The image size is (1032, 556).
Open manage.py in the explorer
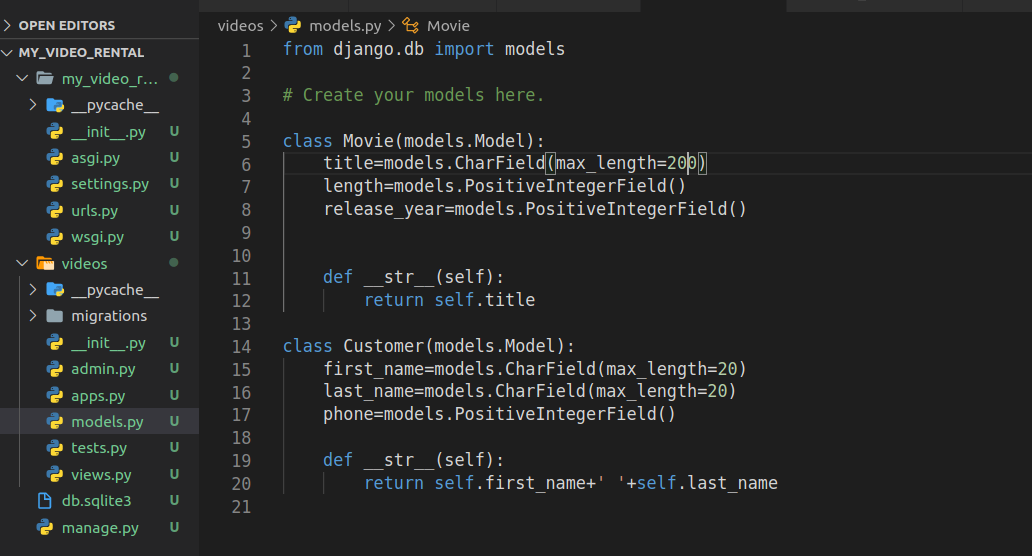pyautogui.click(x=100, y=528)
